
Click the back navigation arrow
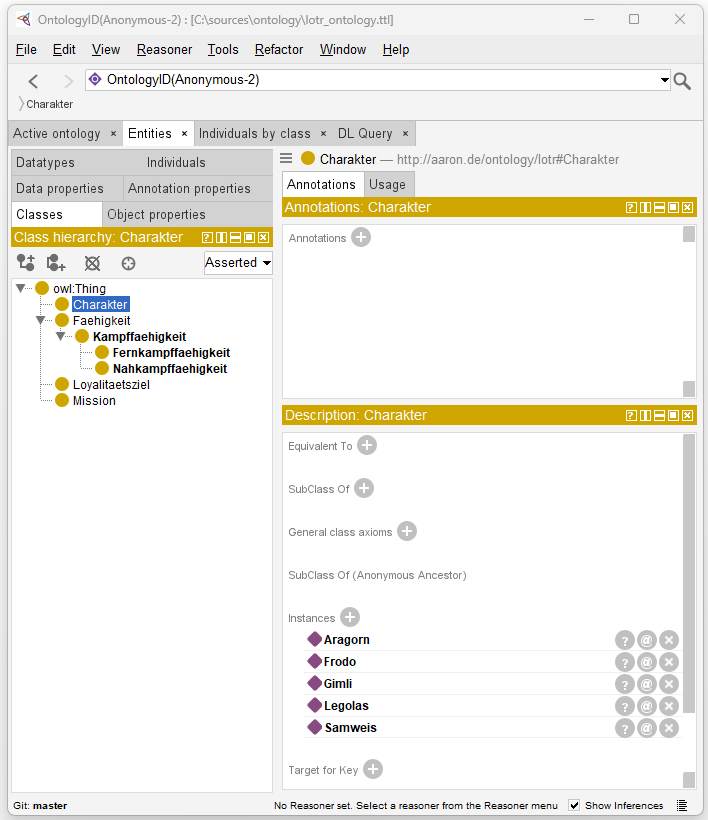[34, 81]
